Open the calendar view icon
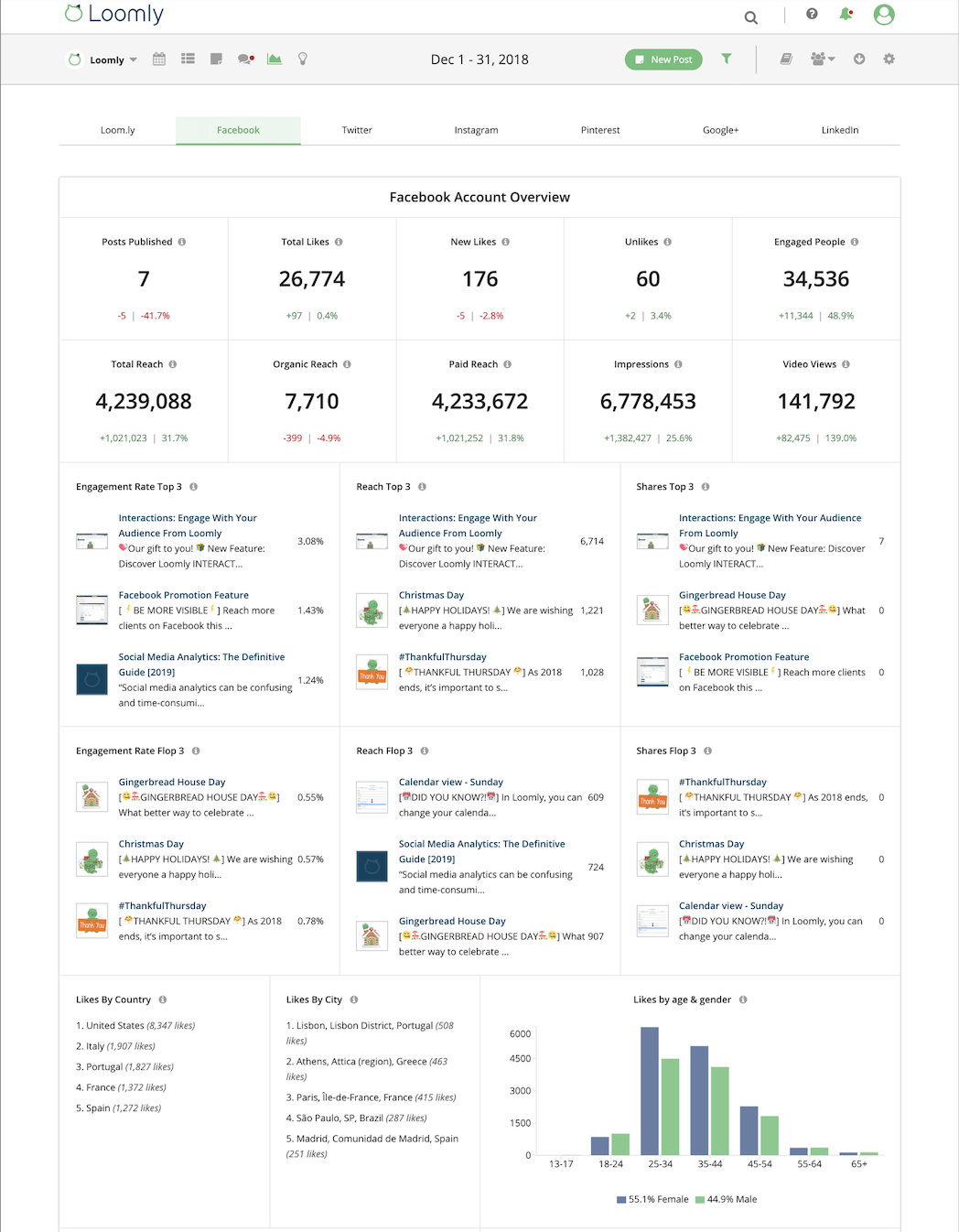This screenshot has width=959, height=1232. pos(158,59)
